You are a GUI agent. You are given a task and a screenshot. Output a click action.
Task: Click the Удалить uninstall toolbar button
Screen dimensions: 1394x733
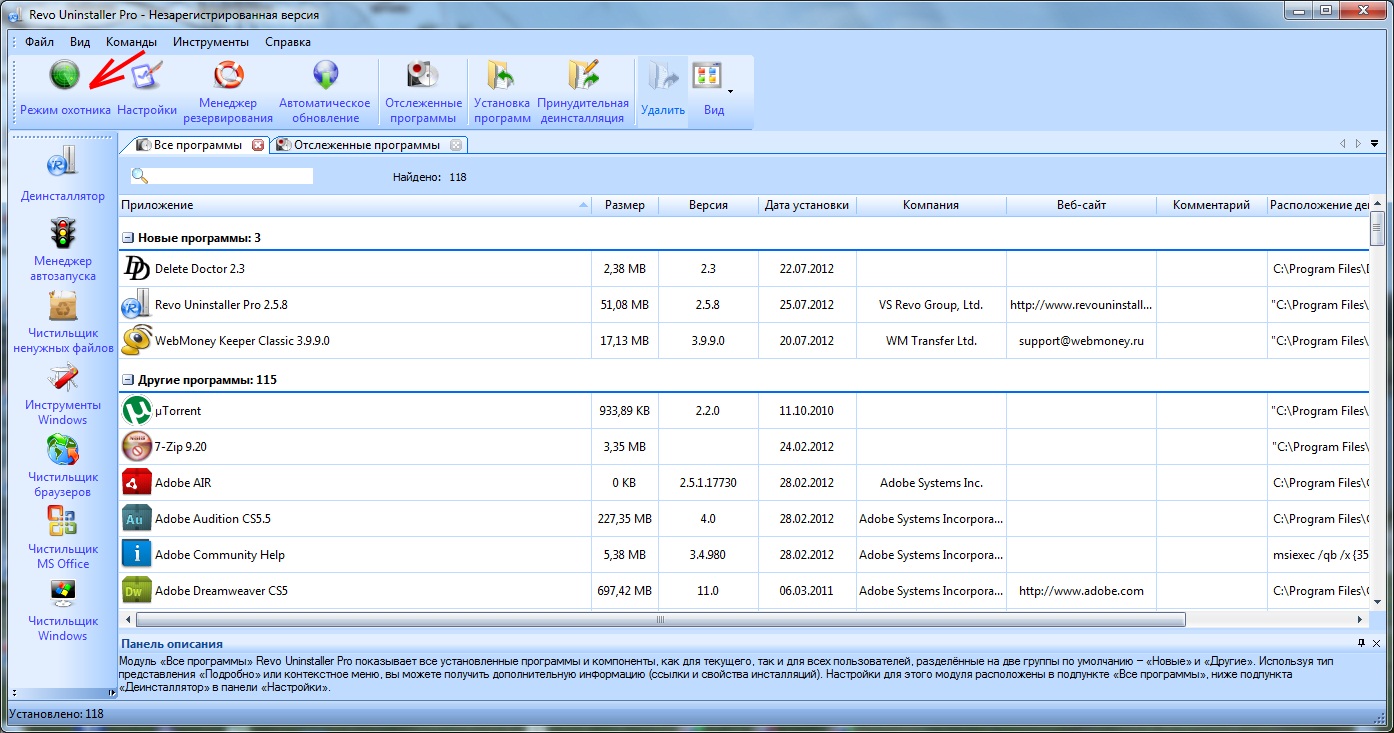pyautogui.click(x=662, y=91)
